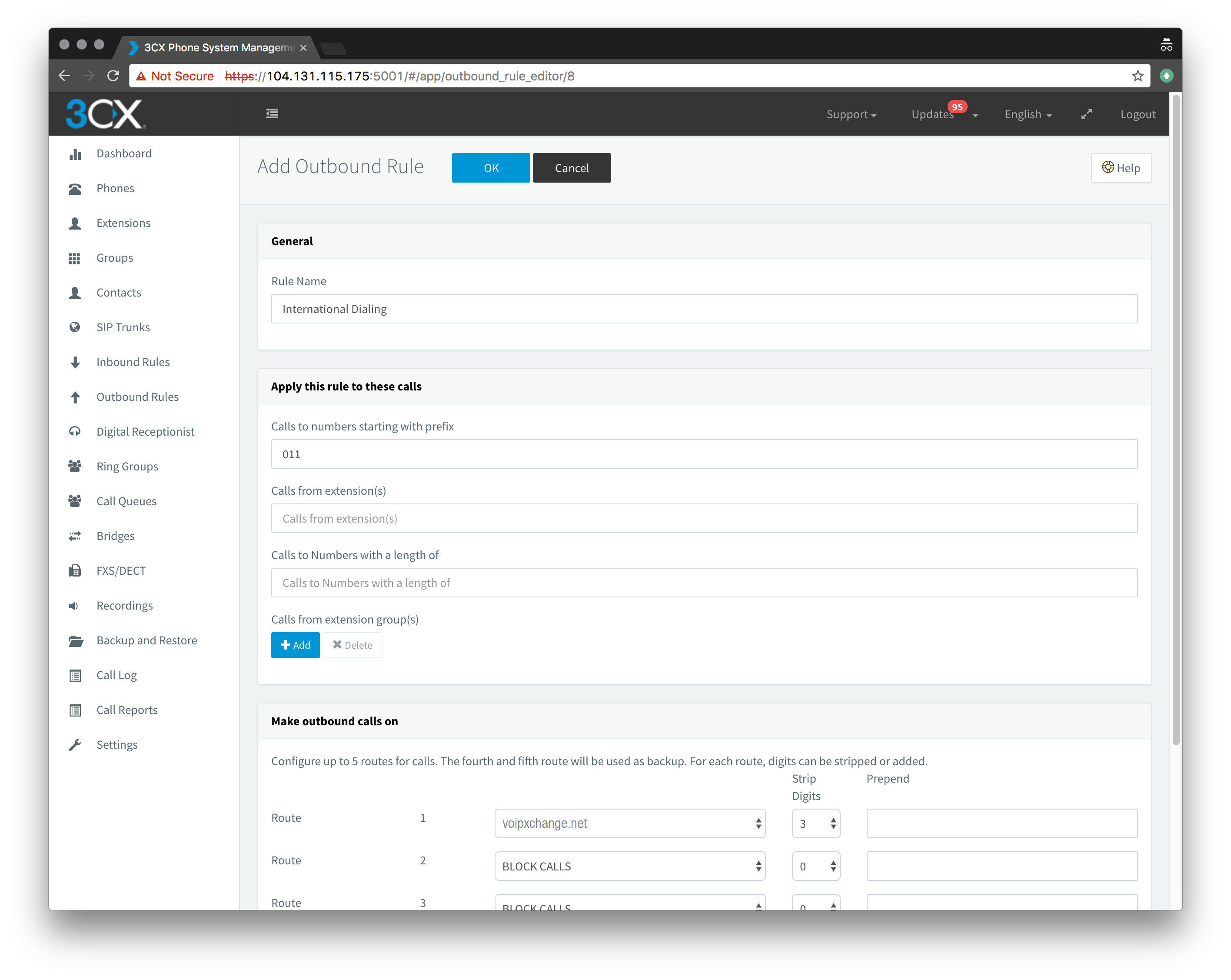Click browser address bar URL
Viewport: 1231px width, 980px height.
coord(399,76)
